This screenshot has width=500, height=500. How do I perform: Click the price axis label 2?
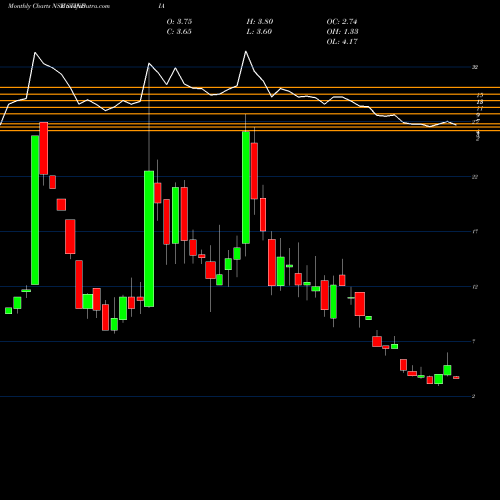[474, 396]
